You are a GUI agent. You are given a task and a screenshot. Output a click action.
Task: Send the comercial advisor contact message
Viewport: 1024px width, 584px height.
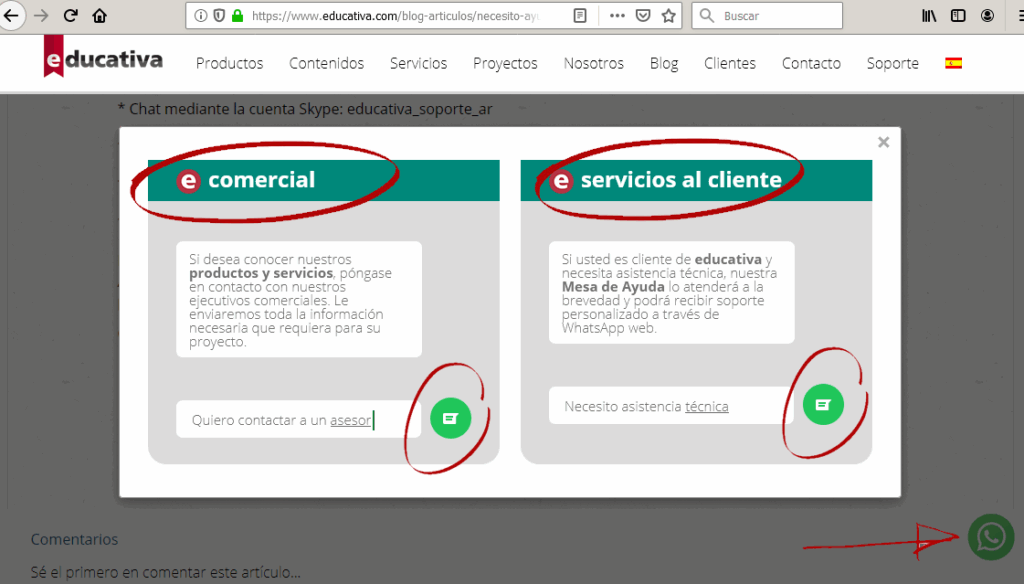click(x=450, y=418)
